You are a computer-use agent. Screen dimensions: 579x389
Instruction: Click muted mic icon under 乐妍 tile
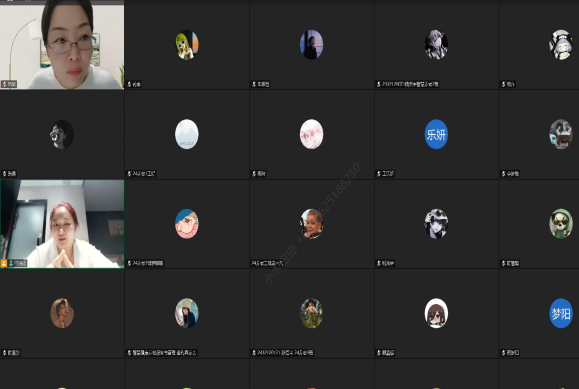tap(378, 174)
